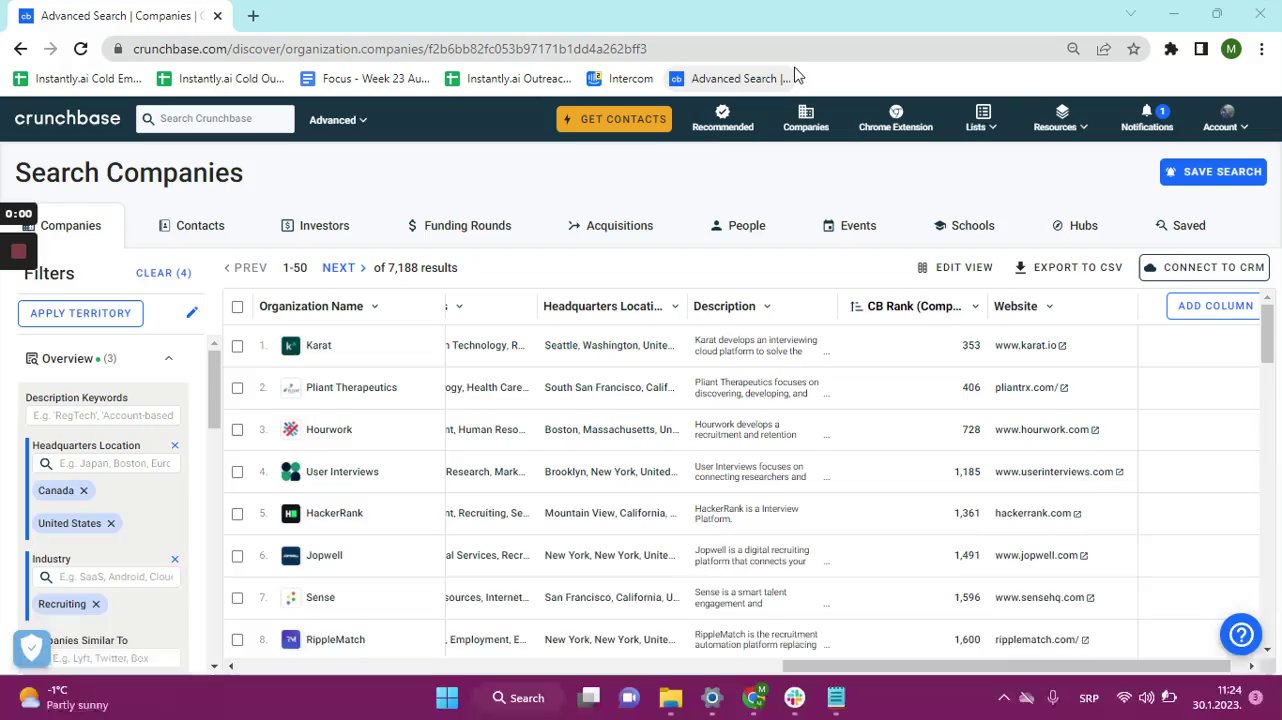
Task: Switch to the Contacts tab
Action: (191, 226)
